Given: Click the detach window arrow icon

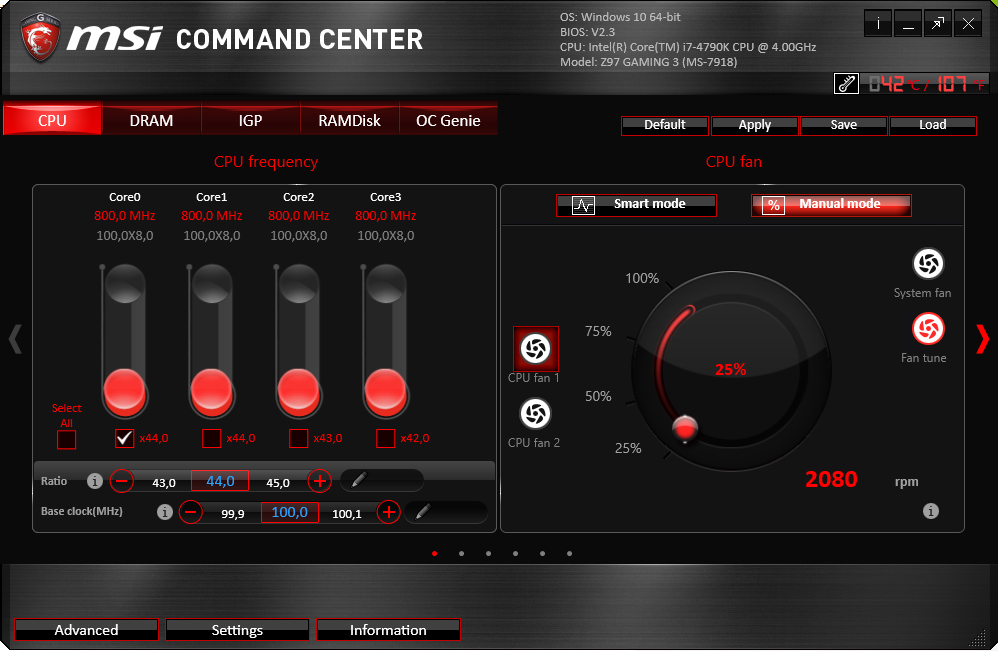Looking at the screenshot, I should tap(938, 24).
